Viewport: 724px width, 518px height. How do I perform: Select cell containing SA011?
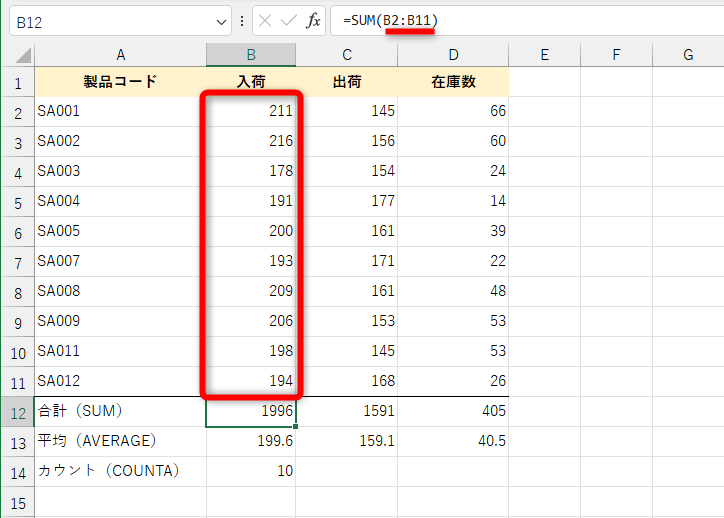pyautogui.click(x=121, y=351)
